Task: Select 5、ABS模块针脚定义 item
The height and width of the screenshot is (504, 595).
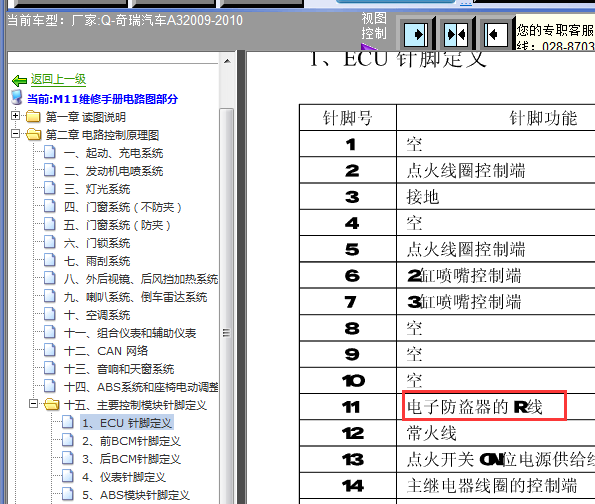Action: click(135, 495)
